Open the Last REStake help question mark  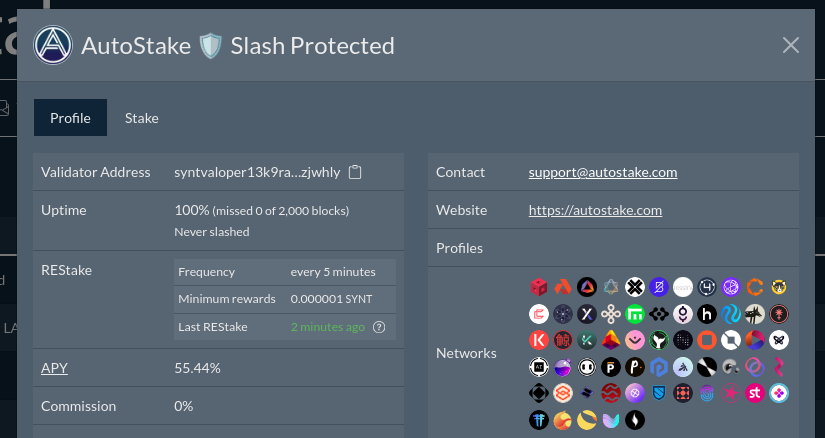pos(379,327)
